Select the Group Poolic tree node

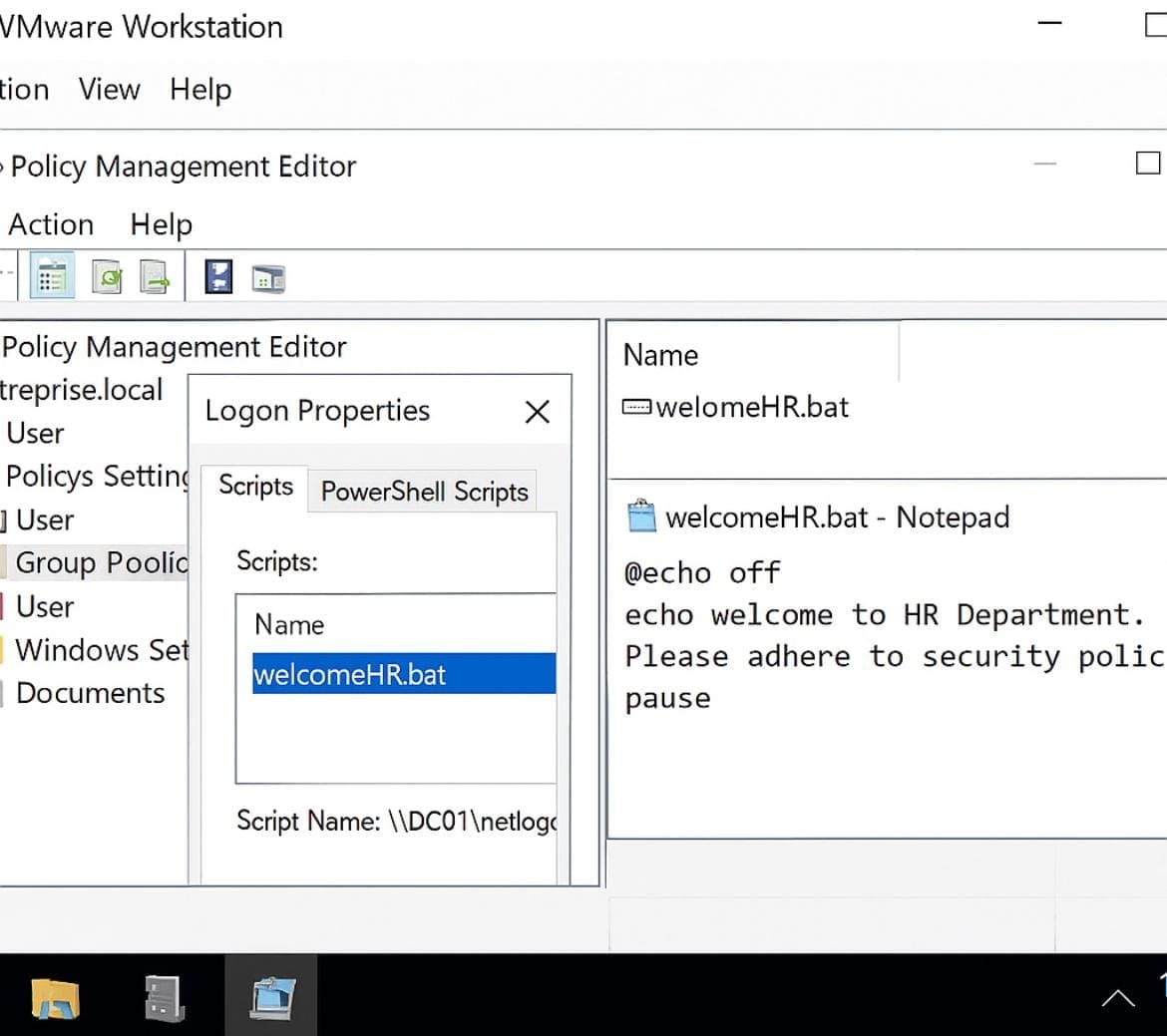click(101, 562)
